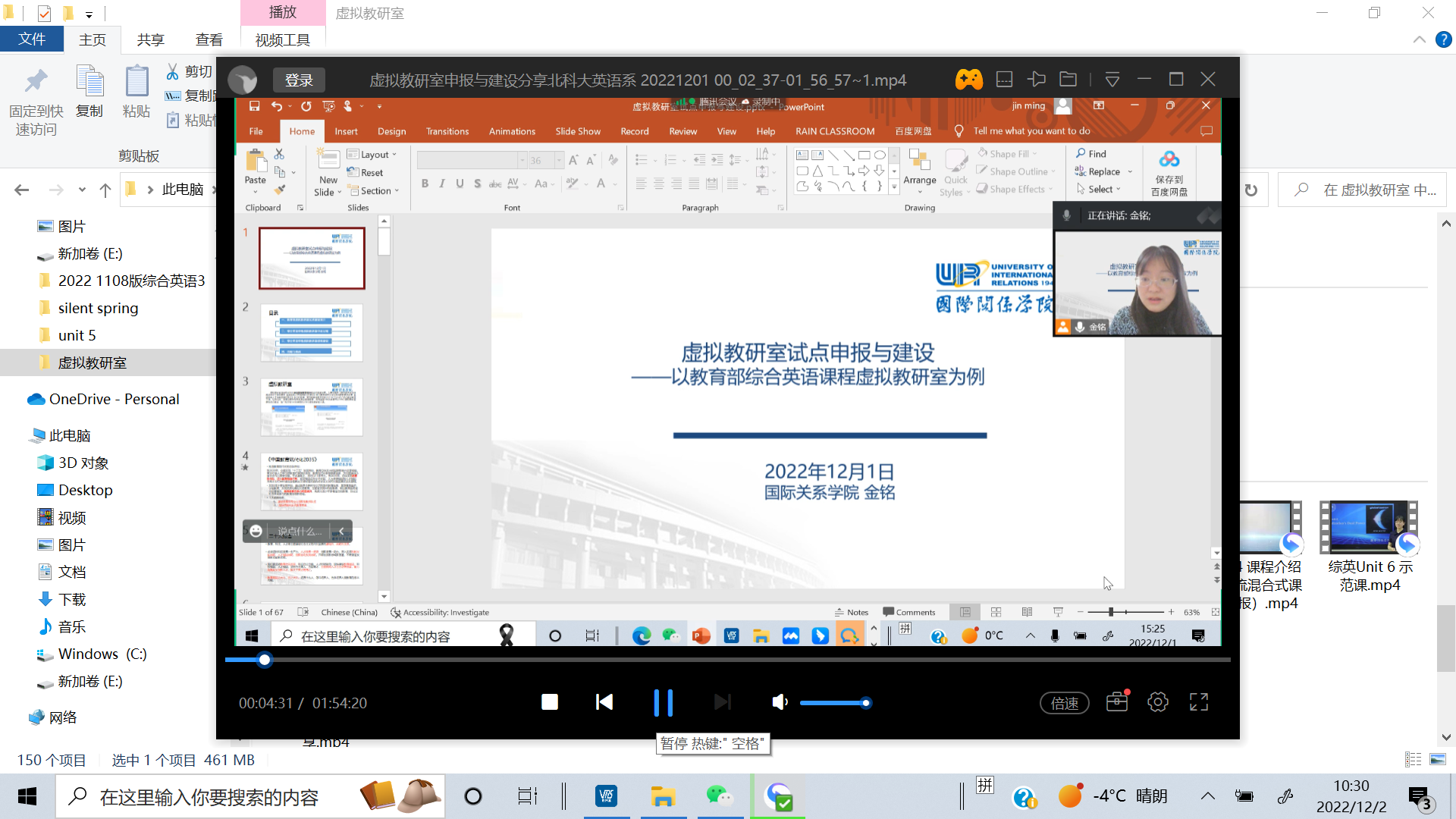Open the OneDrive - Personal folder
Screen dimensions: 1456x819
coord(114,399)
